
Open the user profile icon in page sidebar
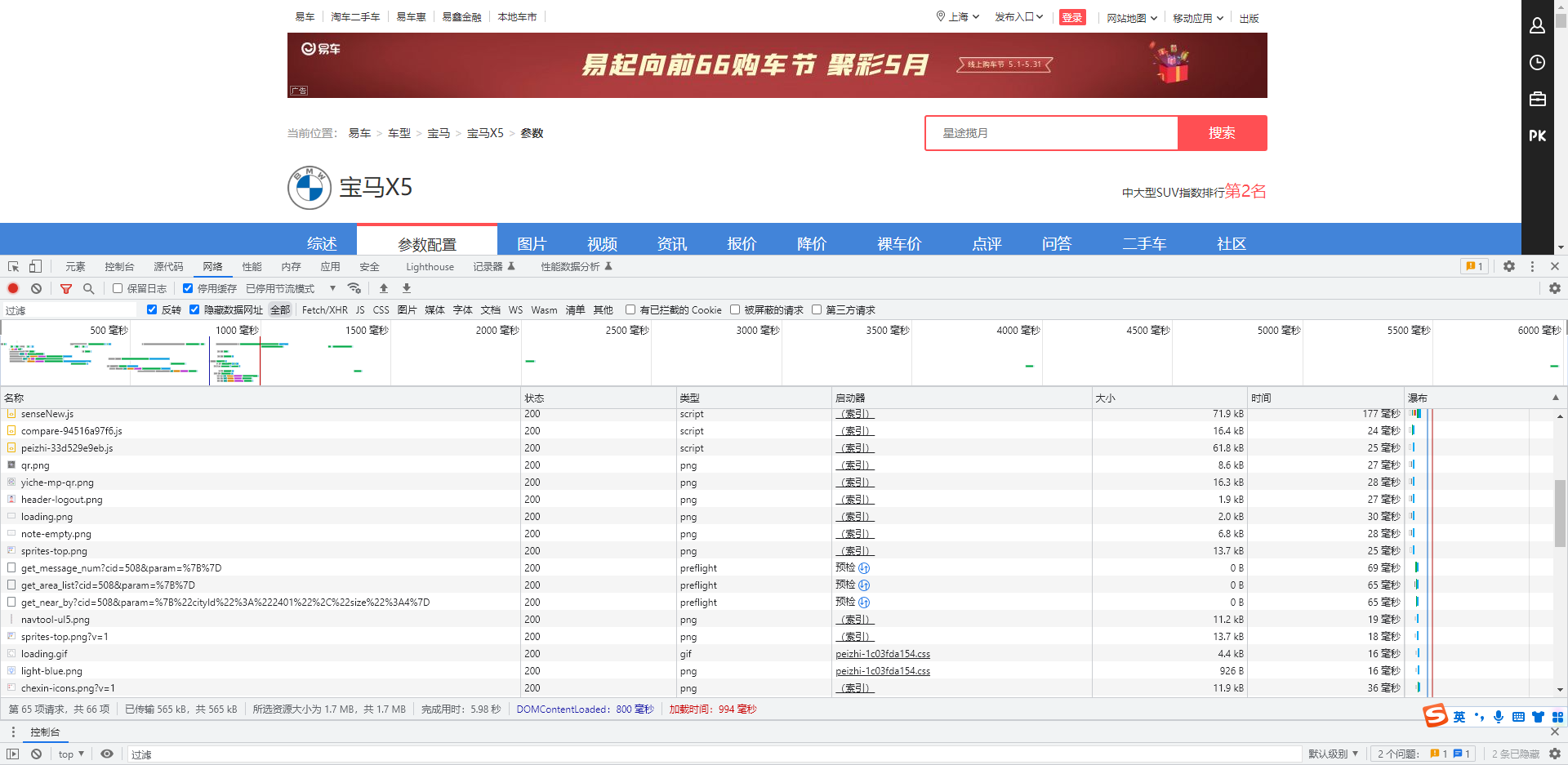tap(1537, 25)
